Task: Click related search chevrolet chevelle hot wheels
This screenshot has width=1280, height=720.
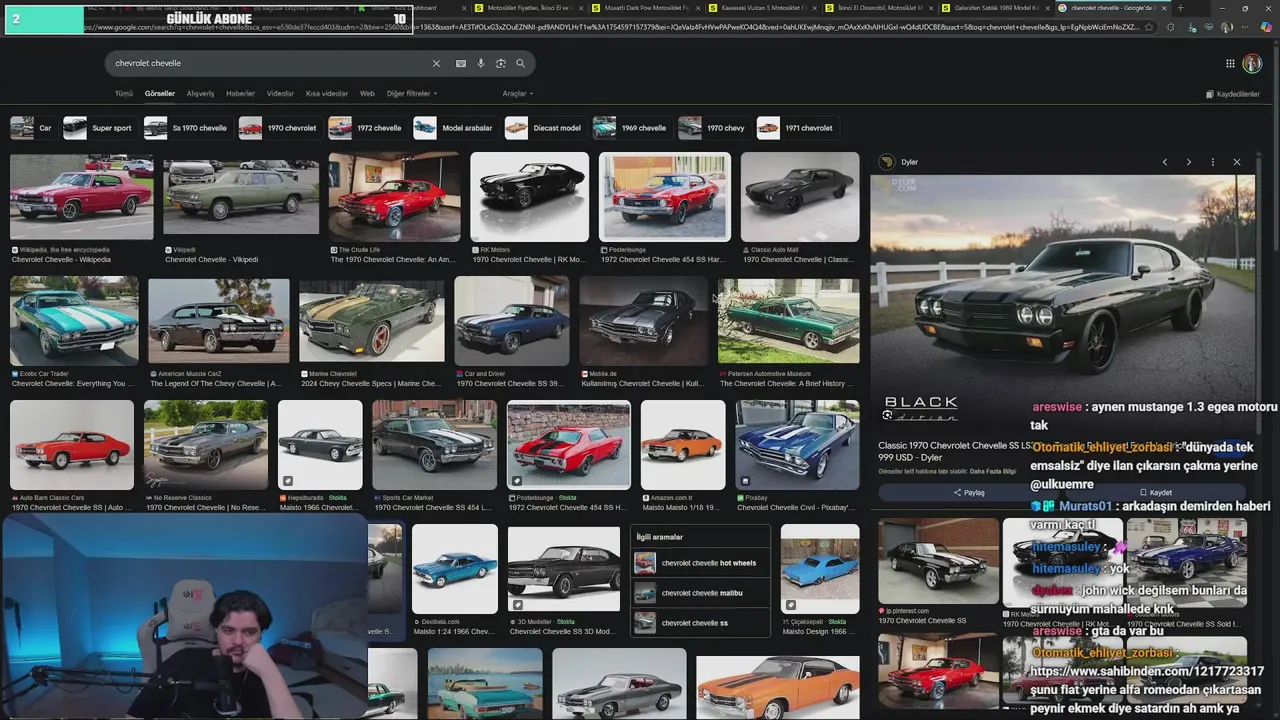Action: pos(700,563)
